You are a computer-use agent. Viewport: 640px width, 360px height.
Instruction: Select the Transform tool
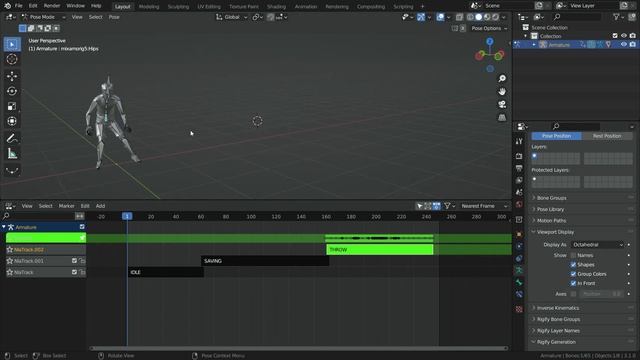(12, 121)
